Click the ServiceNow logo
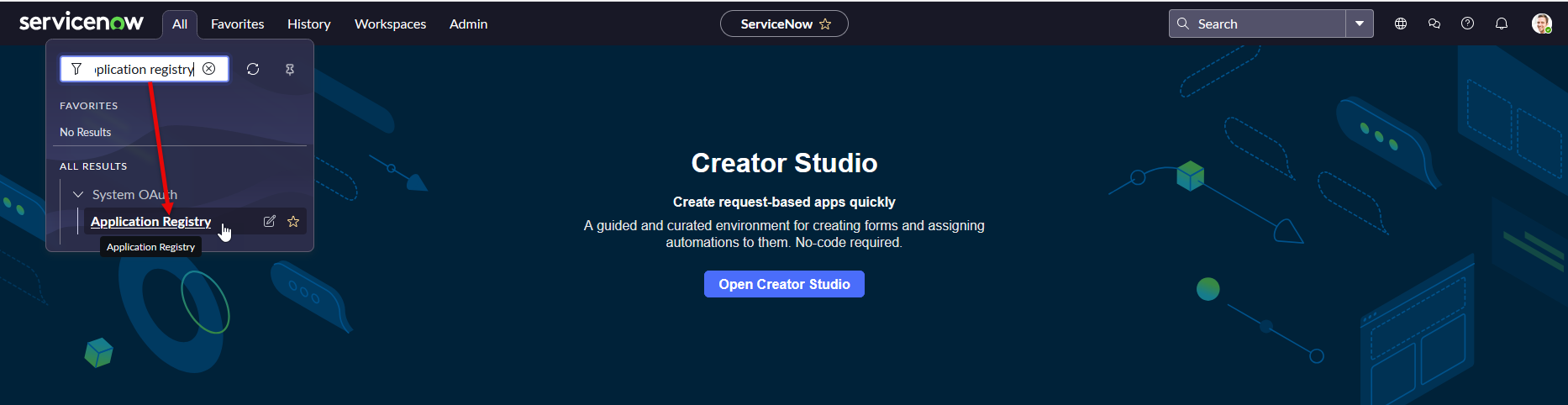Screen dimensions: 1568x405 pos(82,23)
